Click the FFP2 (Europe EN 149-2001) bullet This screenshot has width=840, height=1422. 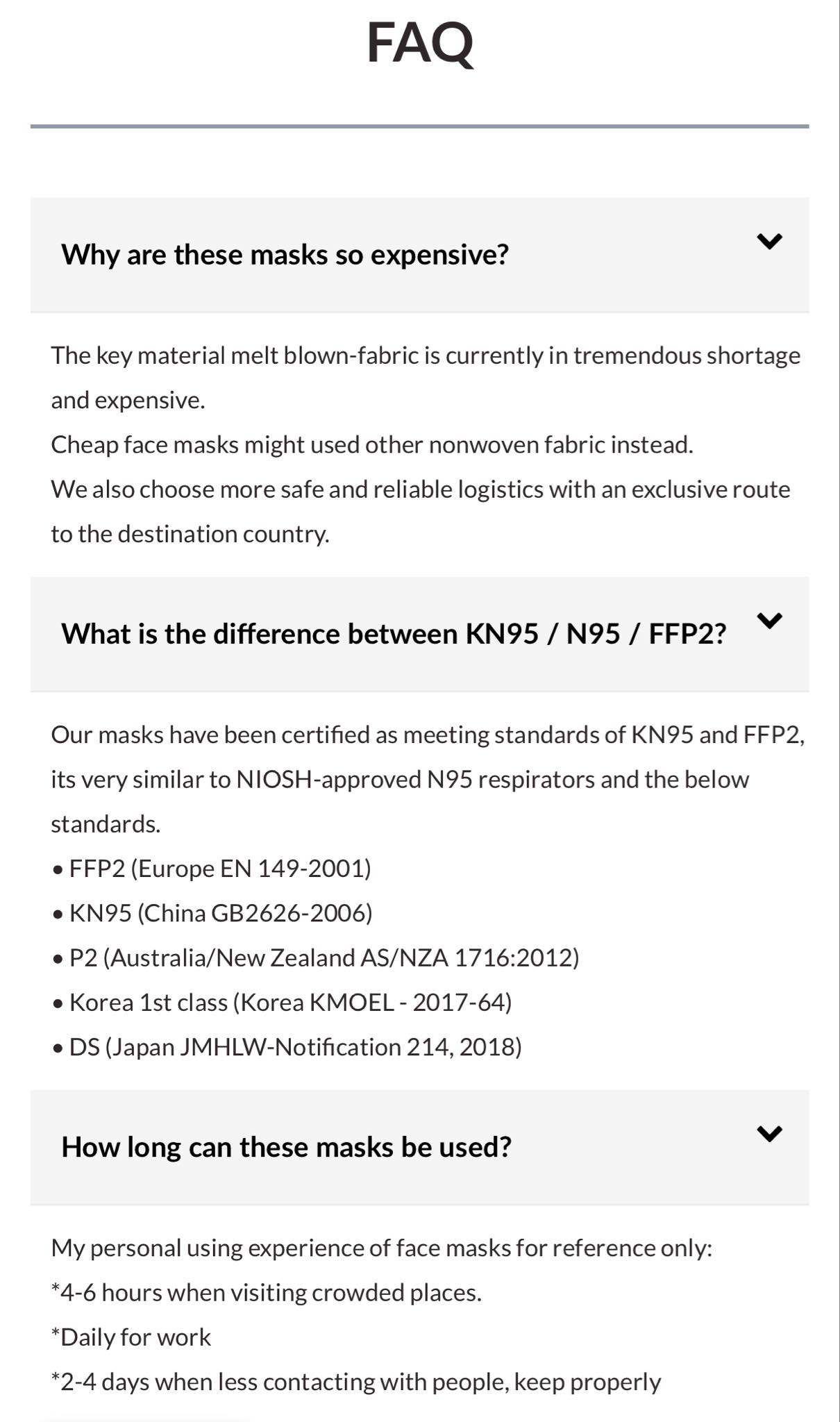click(212, 868)
